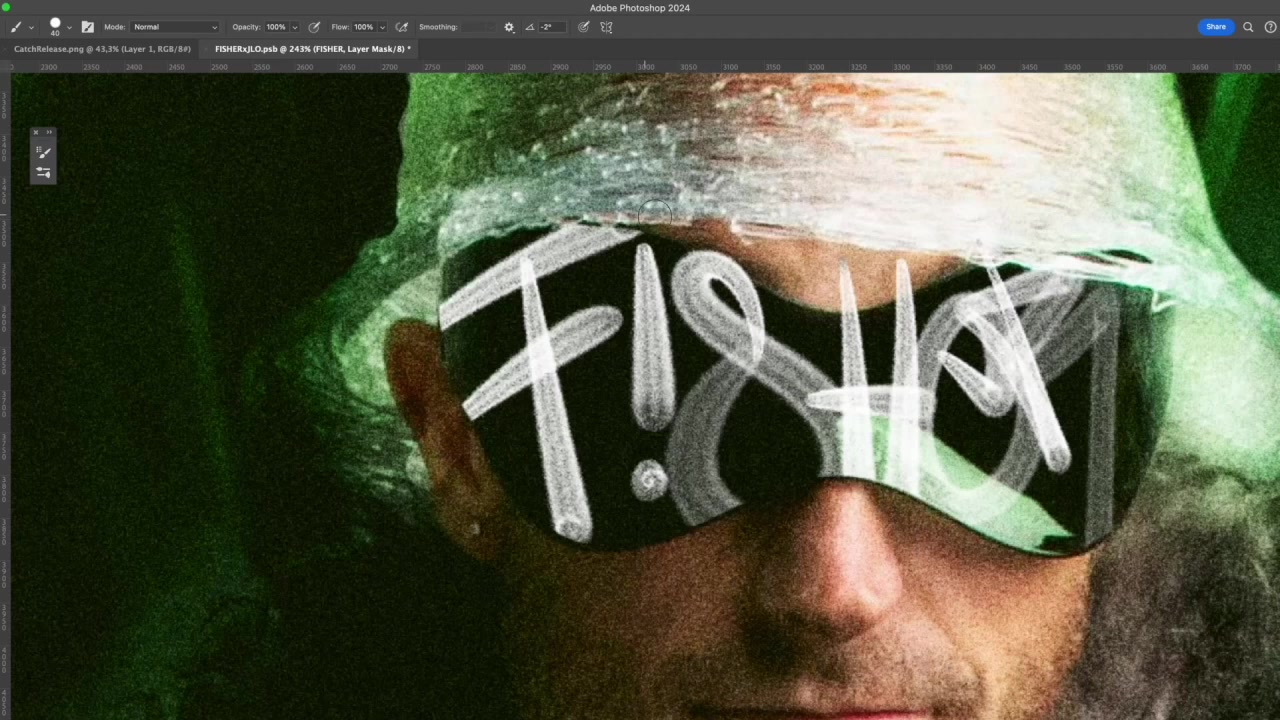This screenshot has height=720, width=1280.
Task: Click the horizontal ruler at 3000 mark
Action: click(646, 67)
